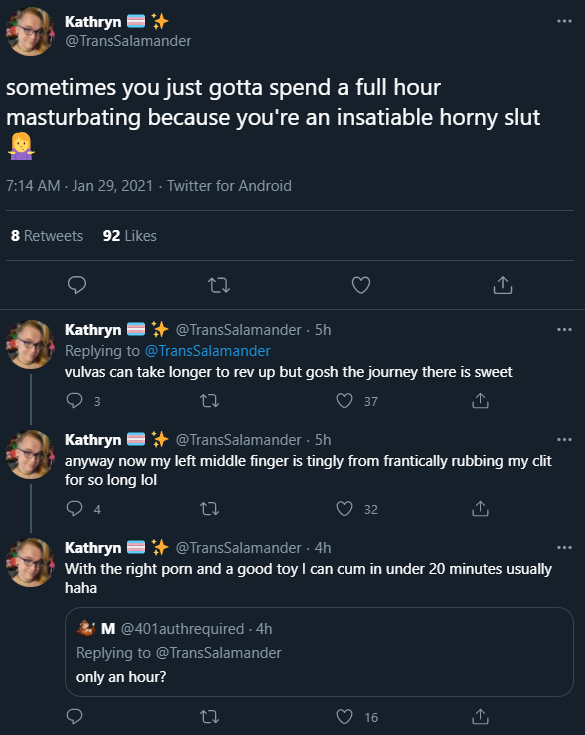Share the 4h reply with 16 likes
585x735 pixels.
(480, 717)
